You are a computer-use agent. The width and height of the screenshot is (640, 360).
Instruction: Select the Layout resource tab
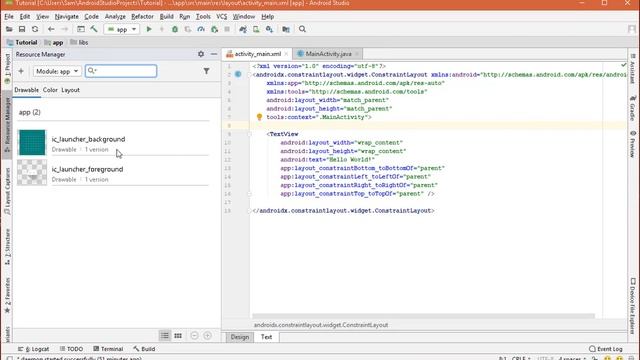point(71,90)
